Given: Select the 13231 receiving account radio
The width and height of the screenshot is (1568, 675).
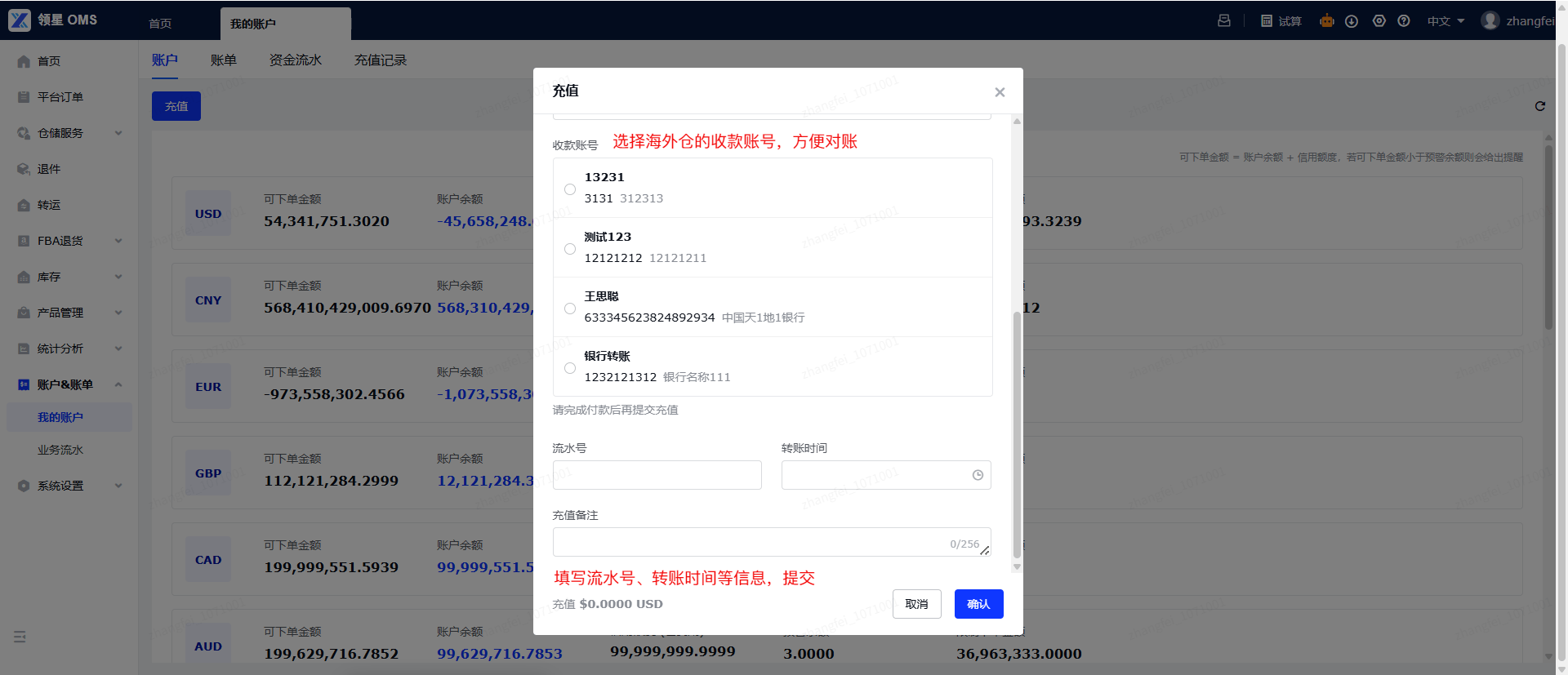Looking at the screenshot, I should [x=570, y=189].
